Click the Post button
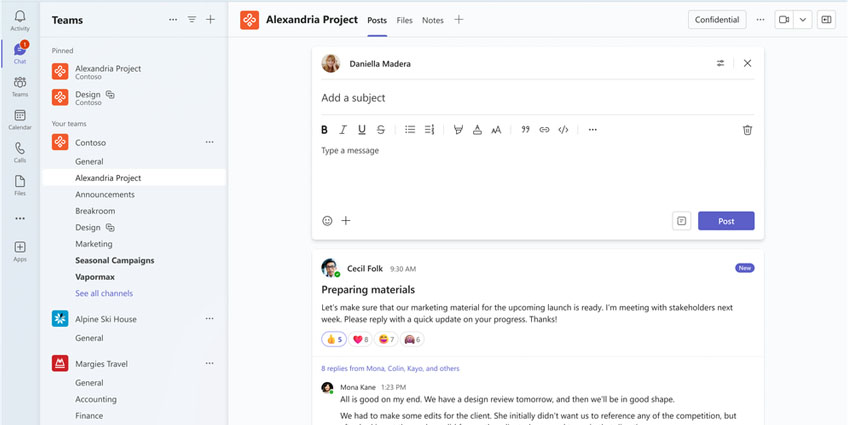Screen dimensions: 850x425 pos(726,221)
